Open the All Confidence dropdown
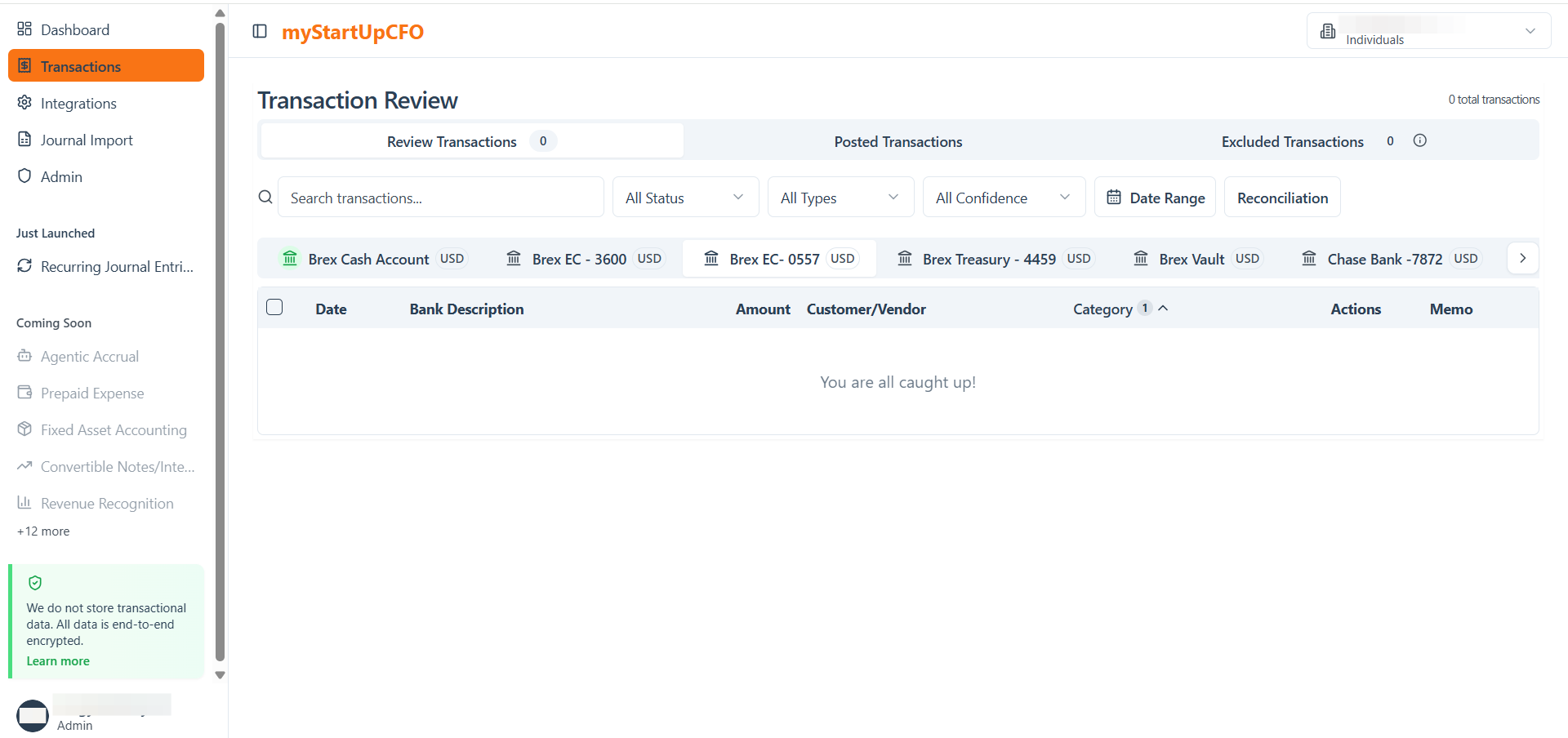The height and width of the screenshot is (738, 1568). (x=1004, y=197)
